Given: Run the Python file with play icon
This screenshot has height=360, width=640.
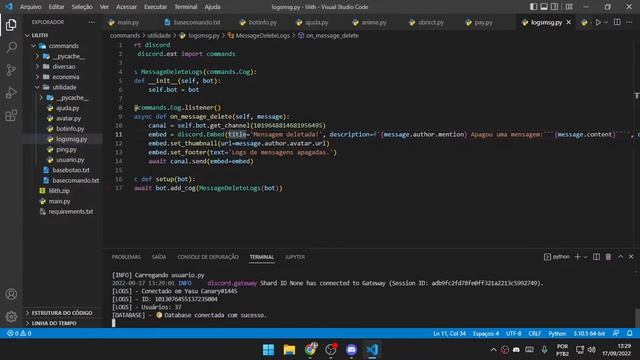Looking at the screenshot, I should tap(598, 22).
